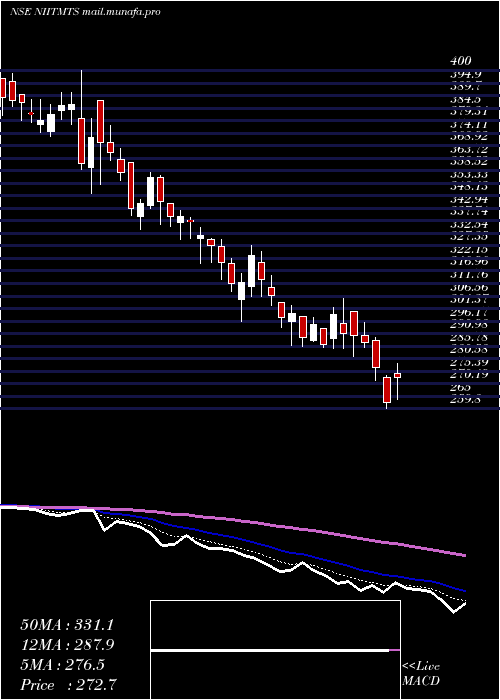Click the 12MA : 287.9 reading
The width and height of the screenshot is (500, 700).
(67, 645)
